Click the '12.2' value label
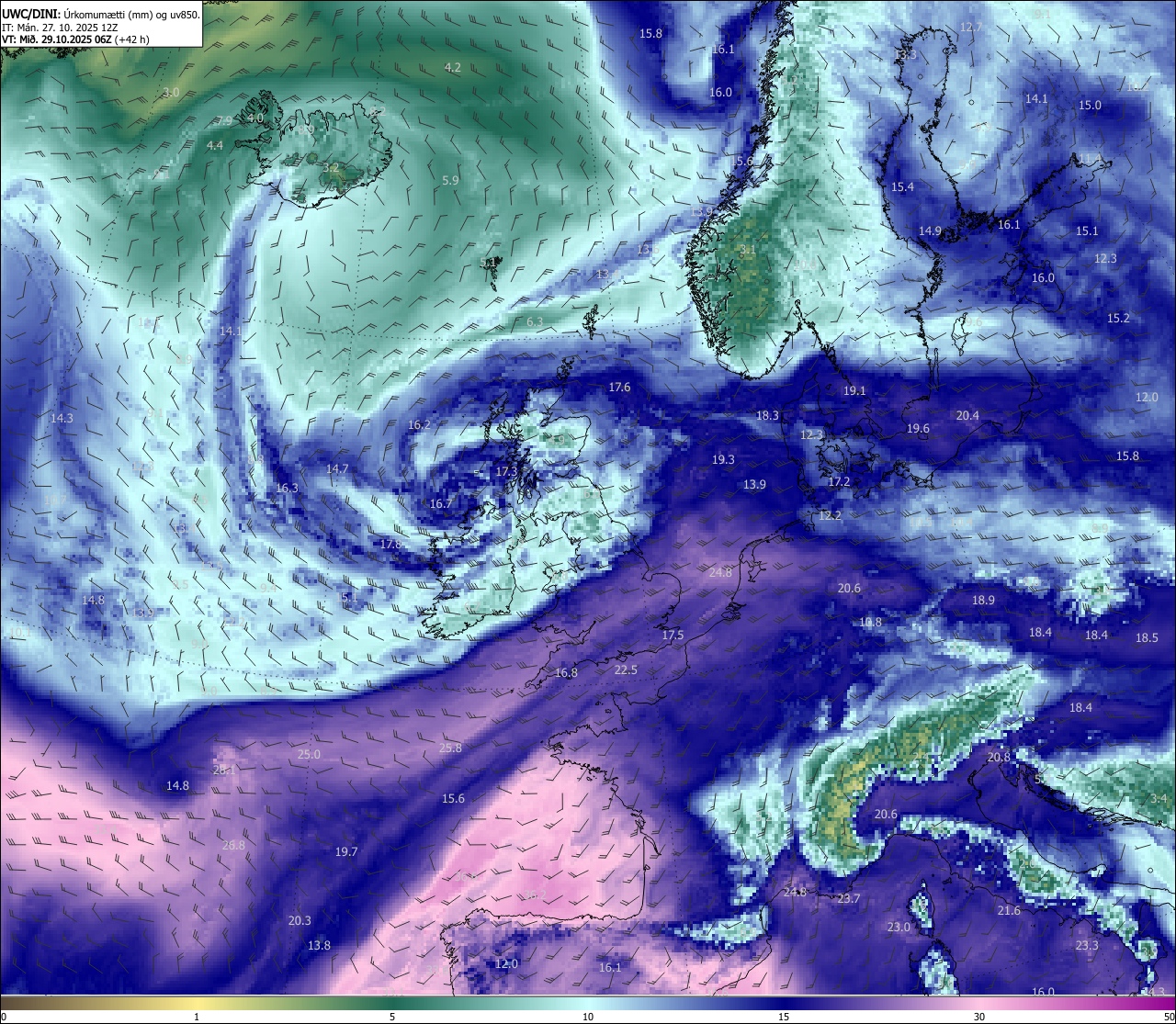This screenshot has width=1176, height=1024. (x=830, y=516)
